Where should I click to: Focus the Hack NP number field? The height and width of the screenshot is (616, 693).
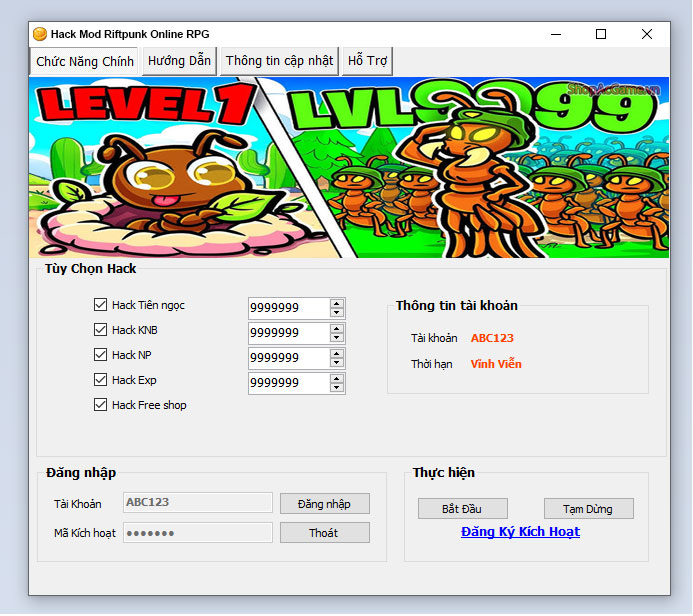[289, 358]
